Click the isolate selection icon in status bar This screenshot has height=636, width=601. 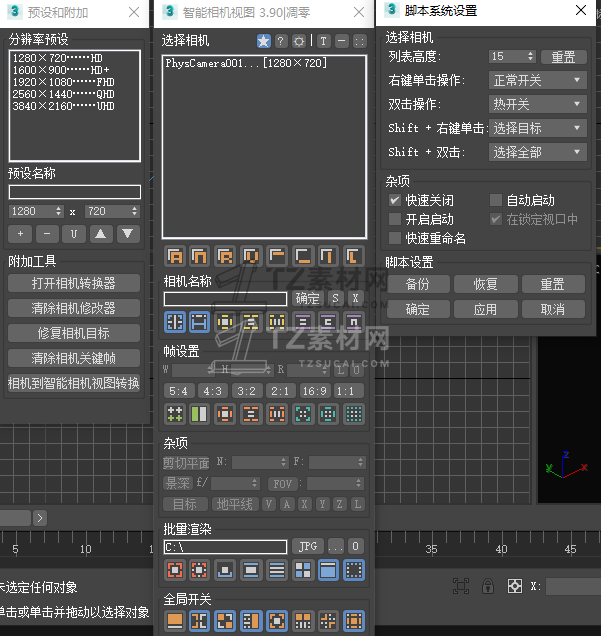coord(461,586)
